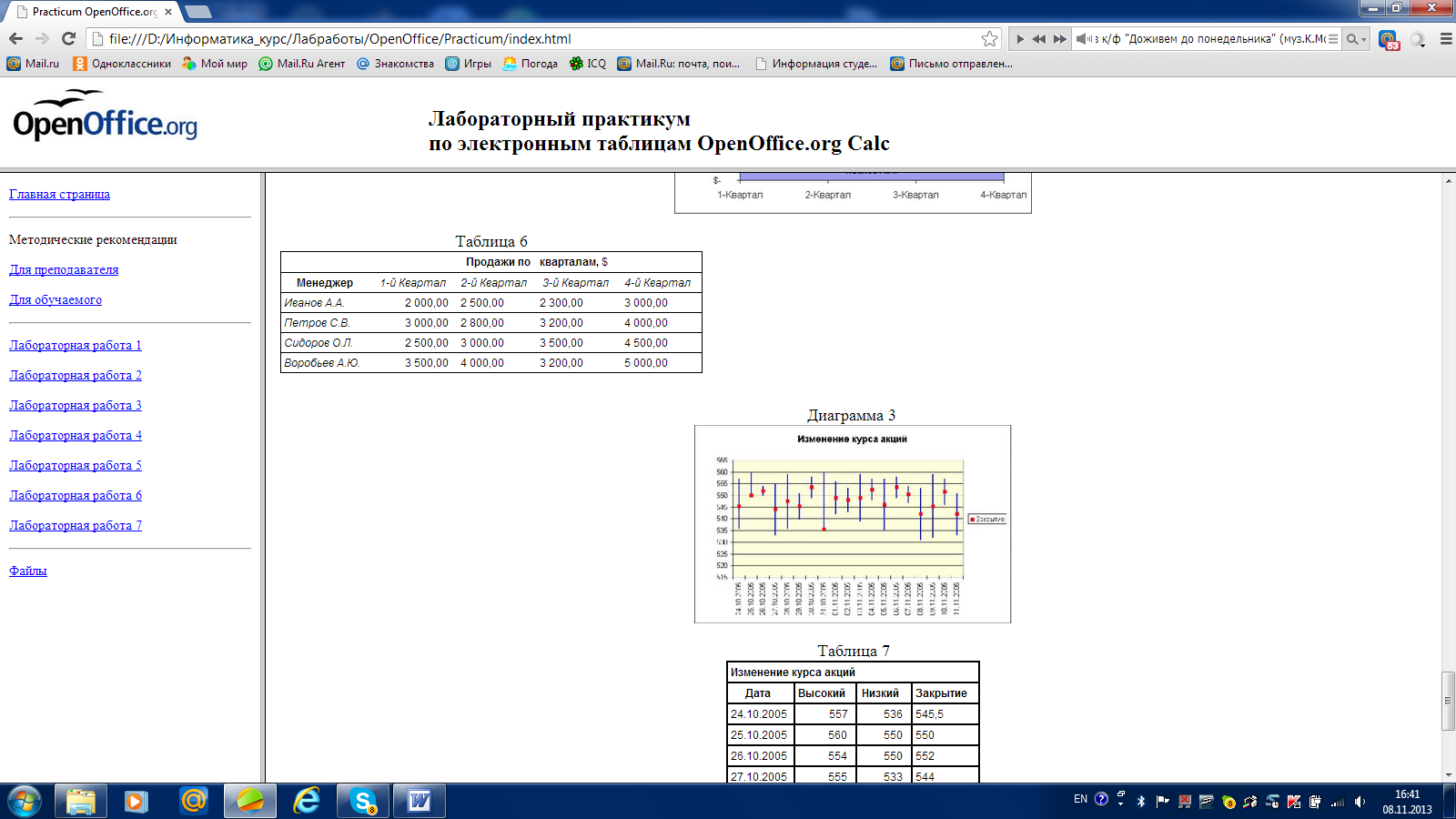Open Лабораторная работа 5
Image resolution: width=1456 pixels, height=819 pixels.
(x=76, y=465)
